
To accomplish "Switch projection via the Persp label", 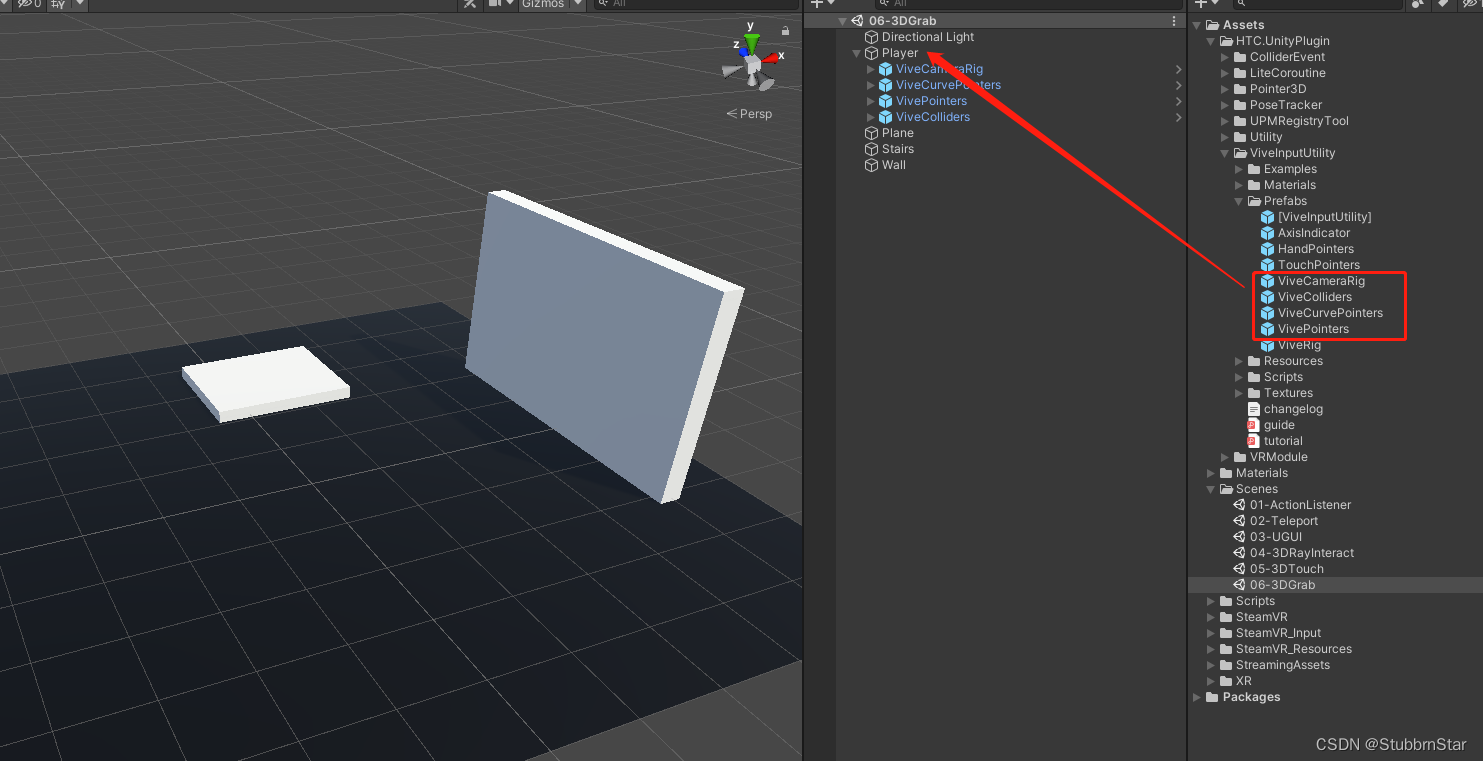I will pyautogui.click(x=749, y=114).
